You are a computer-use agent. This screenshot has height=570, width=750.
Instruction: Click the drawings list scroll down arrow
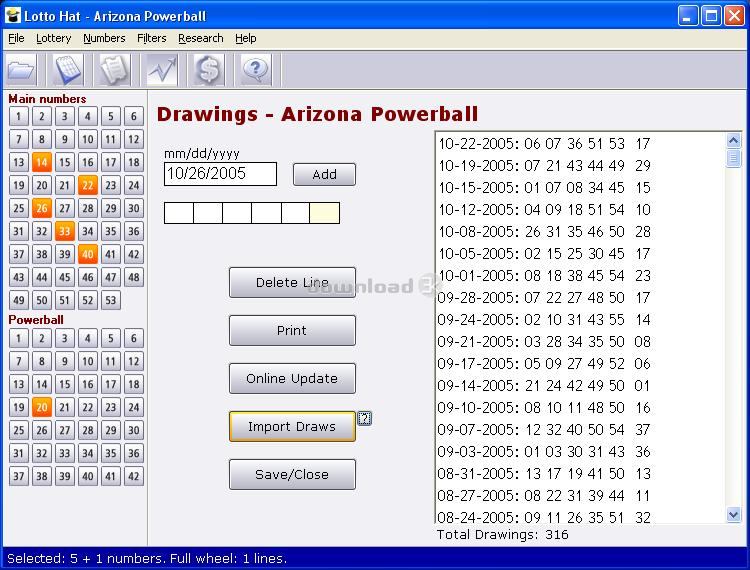[x=734, y=514]
